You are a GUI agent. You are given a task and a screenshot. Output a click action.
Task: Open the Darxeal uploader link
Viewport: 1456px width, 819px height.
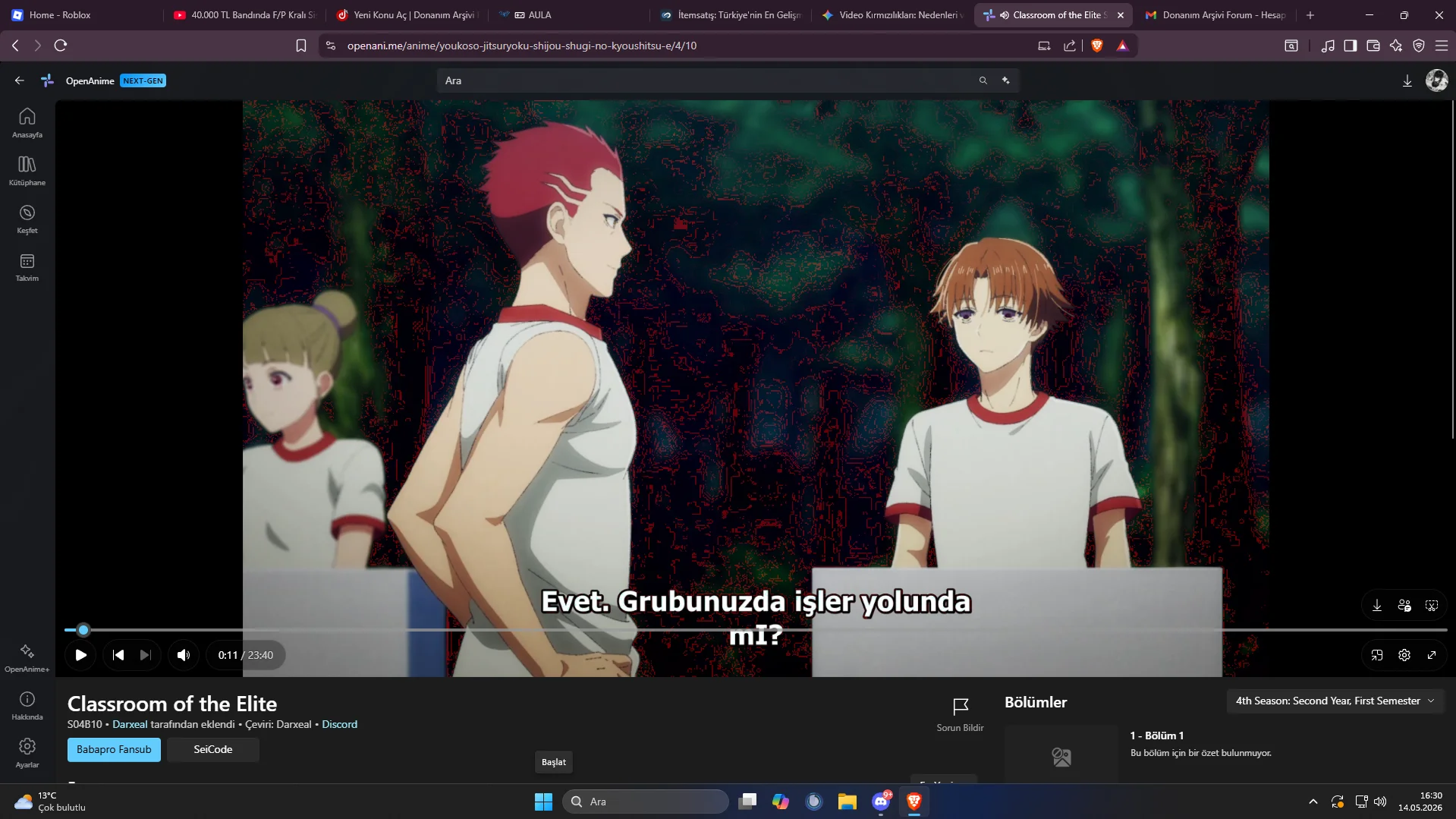(130, 725)
